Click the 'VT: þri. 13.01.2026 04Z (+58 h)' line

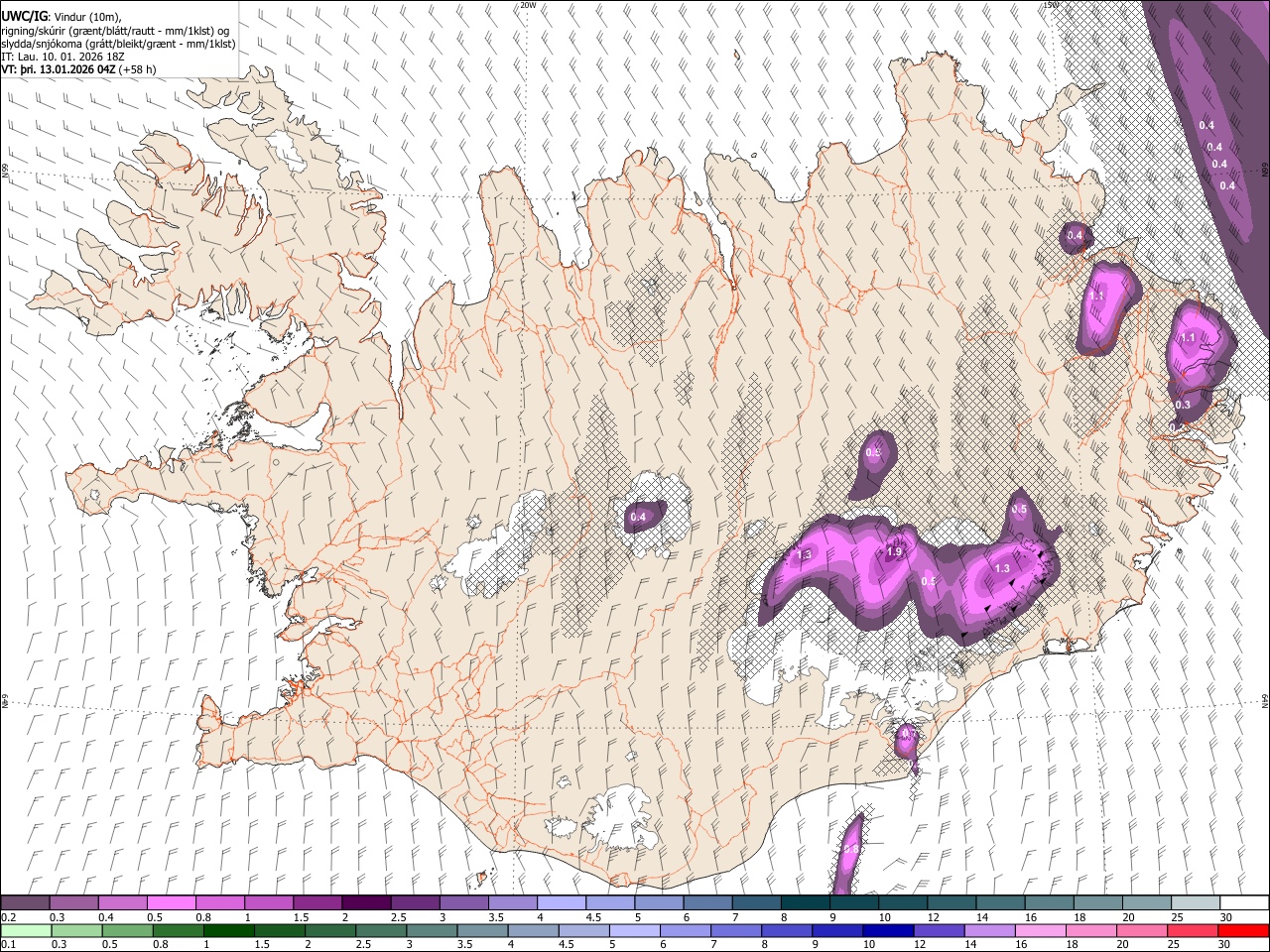(x=79, y=69)
